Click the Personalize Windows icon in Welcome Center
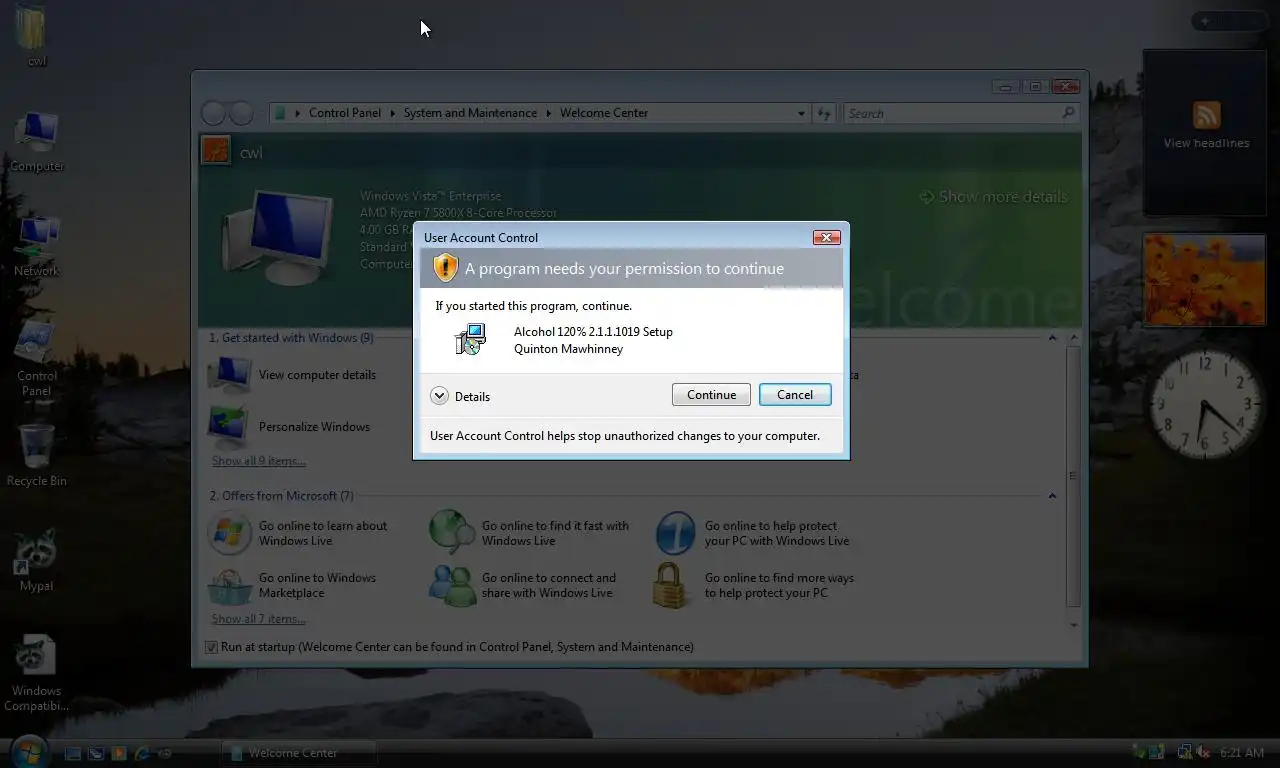1280x768 pixels. [x=228, y=427]
